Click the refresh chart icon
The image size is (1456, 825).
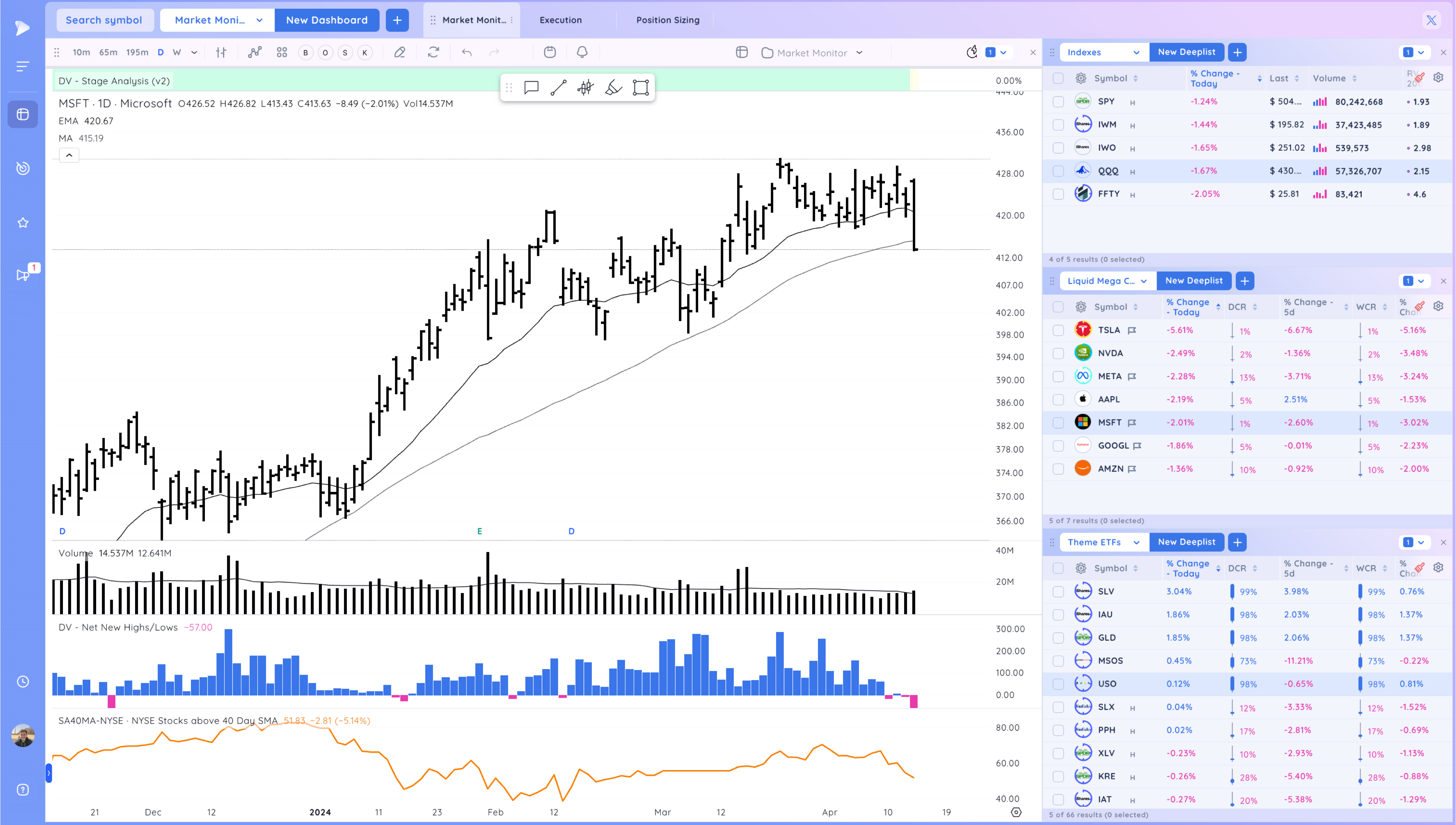[433, 53]
